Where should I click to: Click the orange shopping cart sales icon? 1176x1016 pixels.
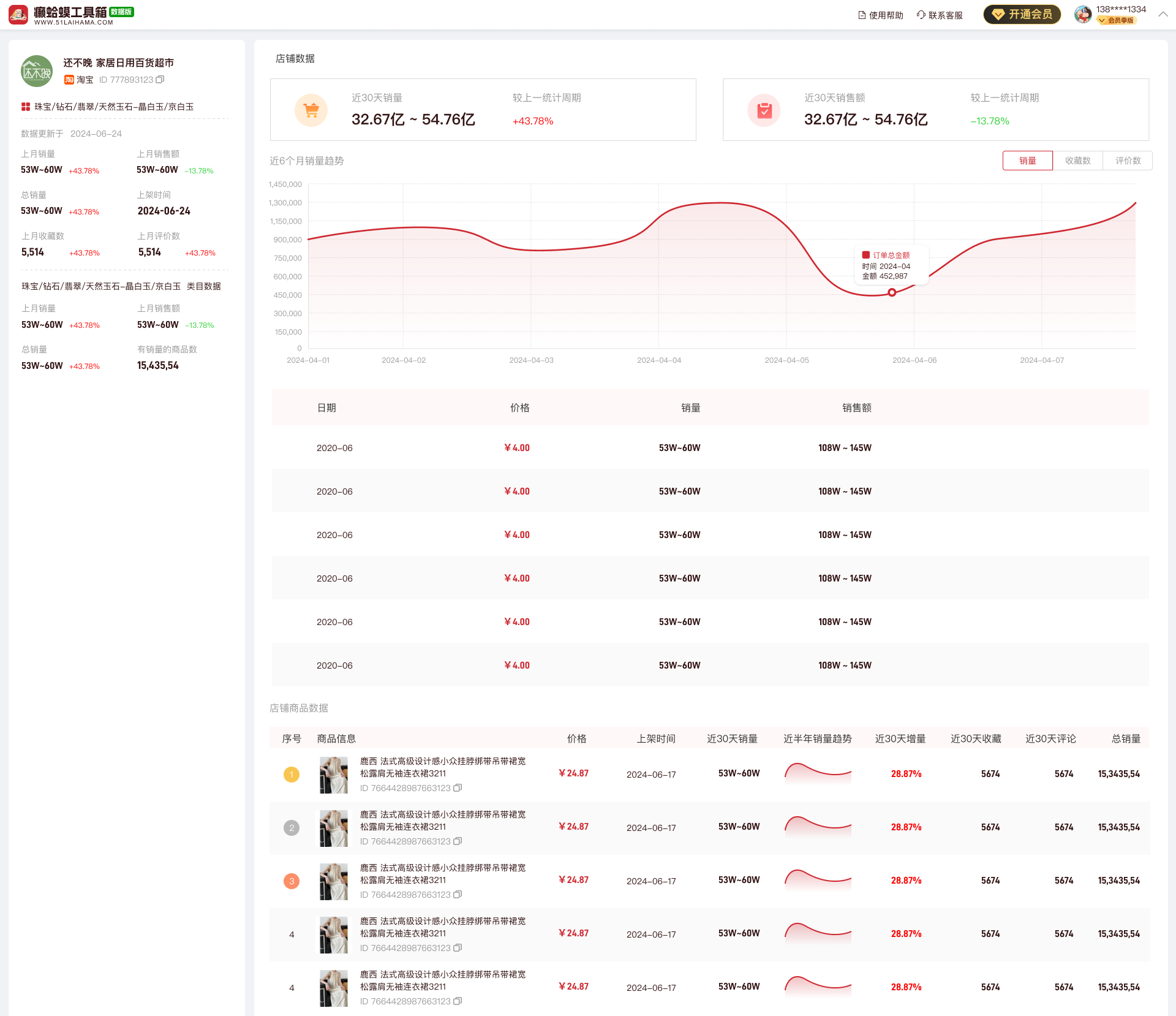point(311,110)
